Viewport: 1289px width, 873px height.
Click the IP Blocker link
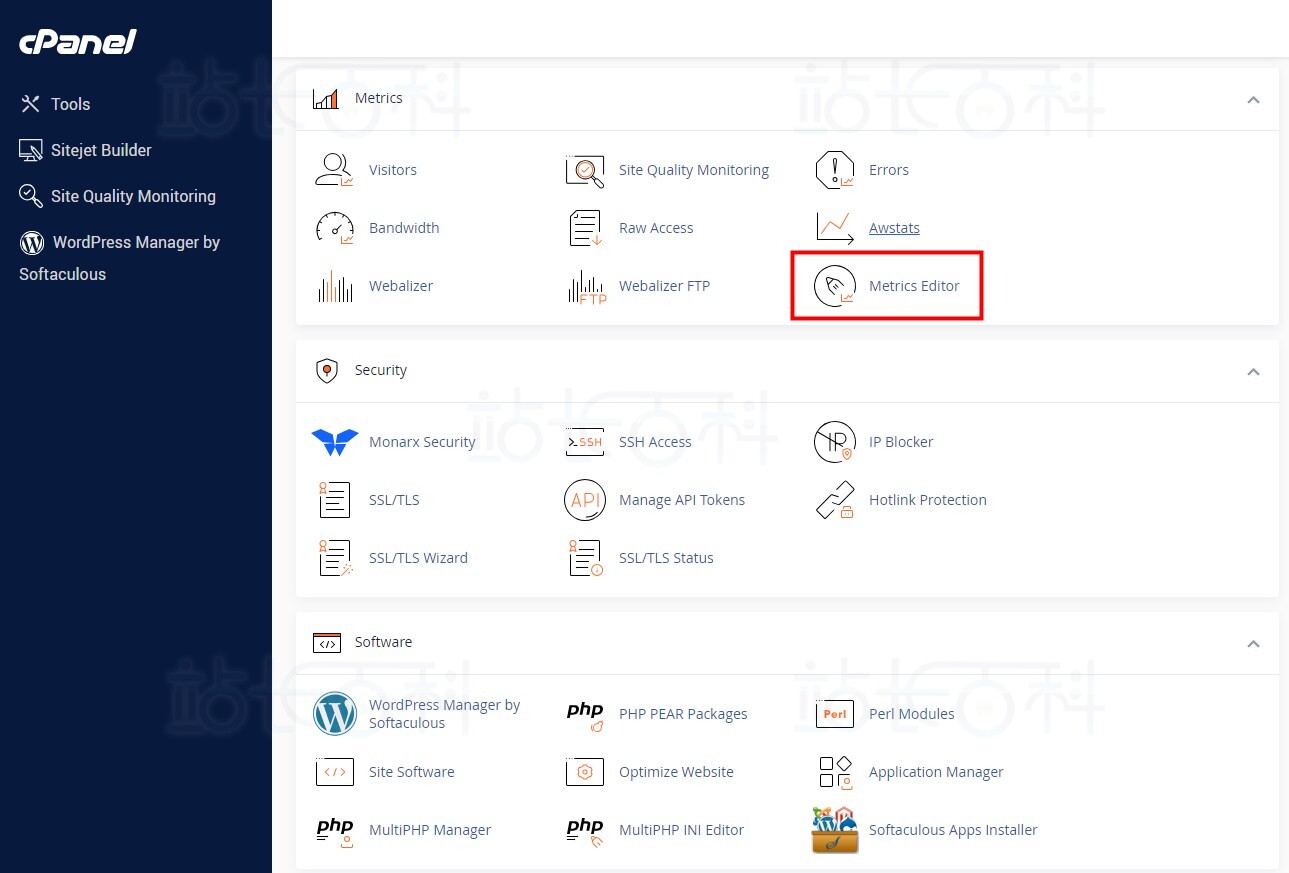pos(901,442)
